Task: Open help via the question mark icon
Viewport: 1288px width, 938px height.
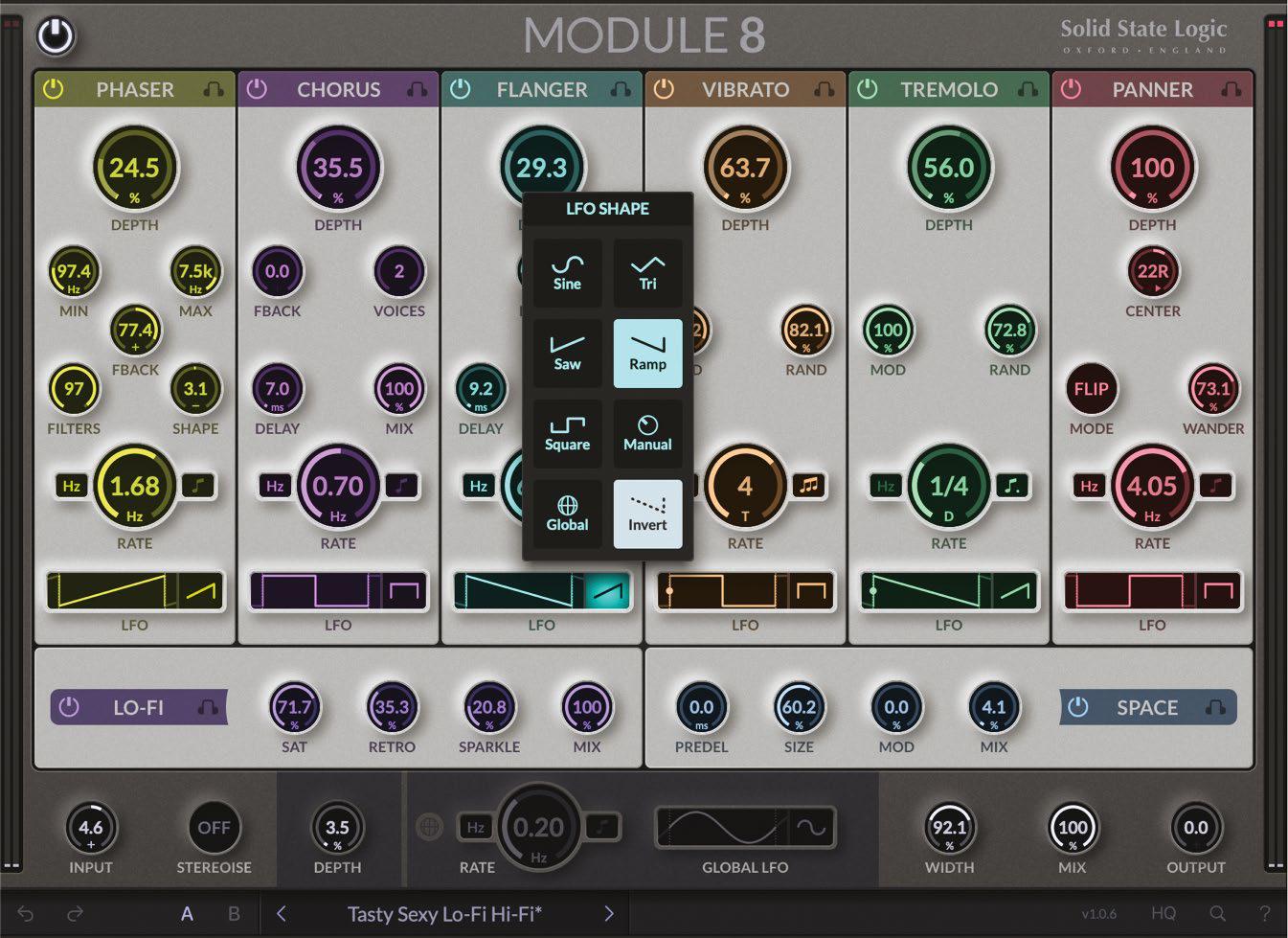Action: tap(1266, 913)
